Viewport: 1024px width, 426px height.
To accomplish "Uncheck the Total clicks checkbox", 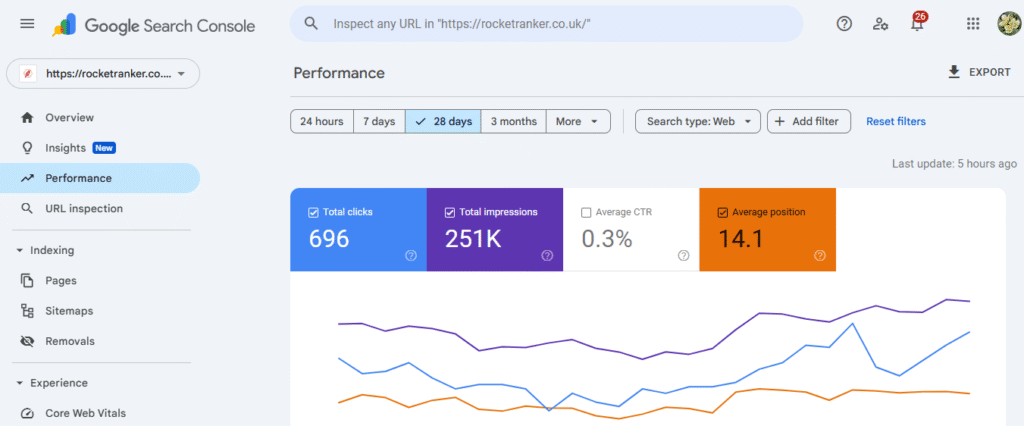I will coord(312,212).
